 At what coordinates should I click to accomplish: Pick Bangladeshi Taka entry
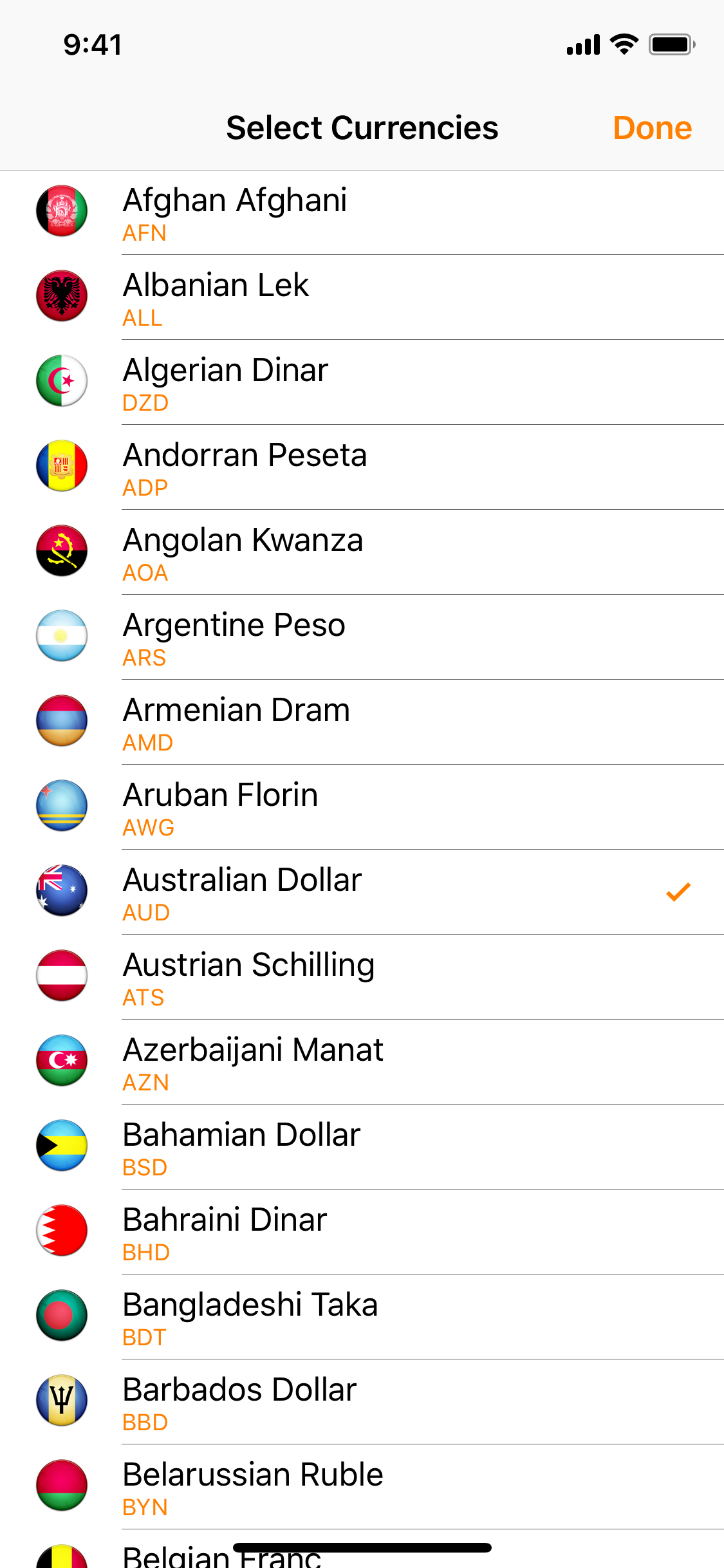pyautogui.click(x=362, y=1317)
